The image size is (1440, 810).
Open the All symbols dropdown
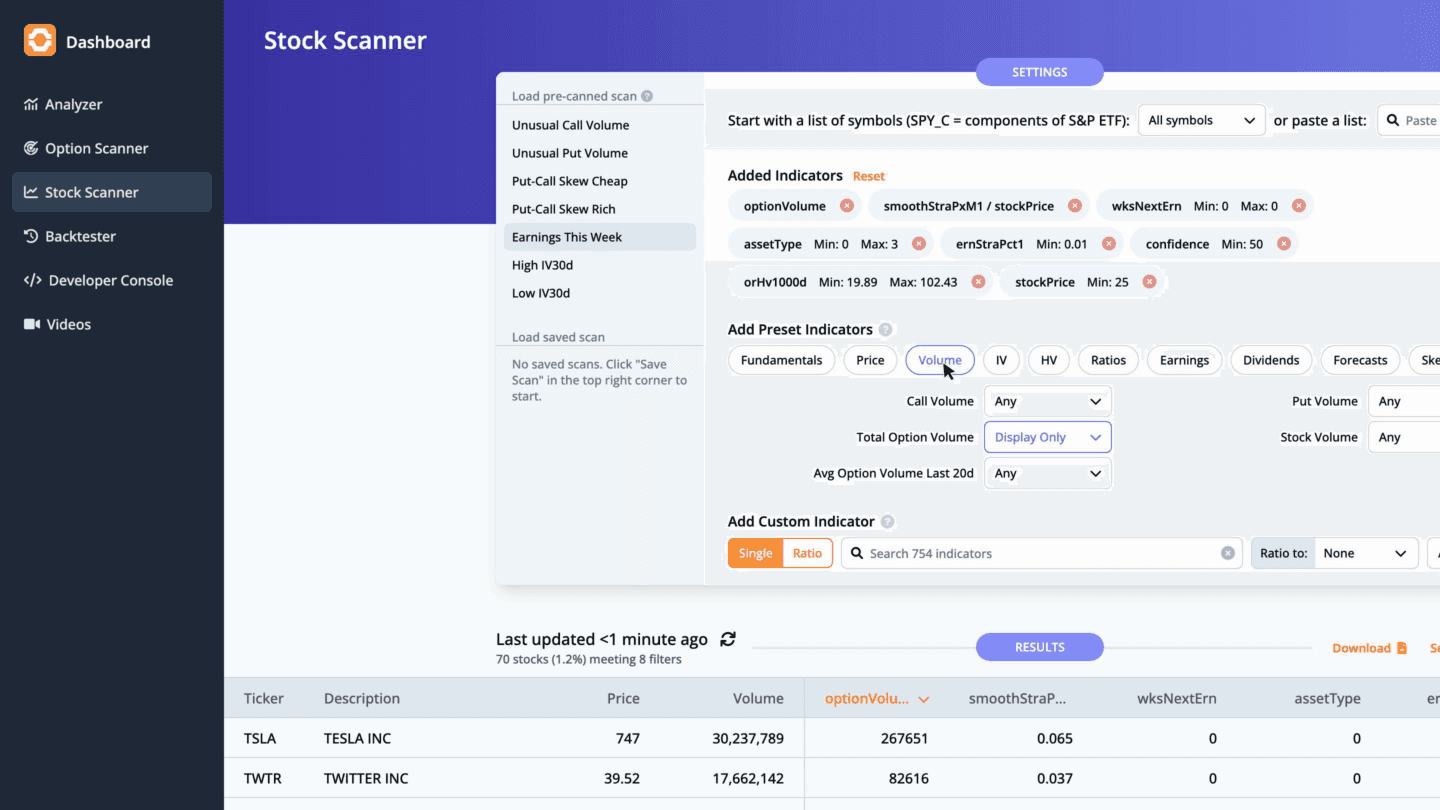[1202, 120]
